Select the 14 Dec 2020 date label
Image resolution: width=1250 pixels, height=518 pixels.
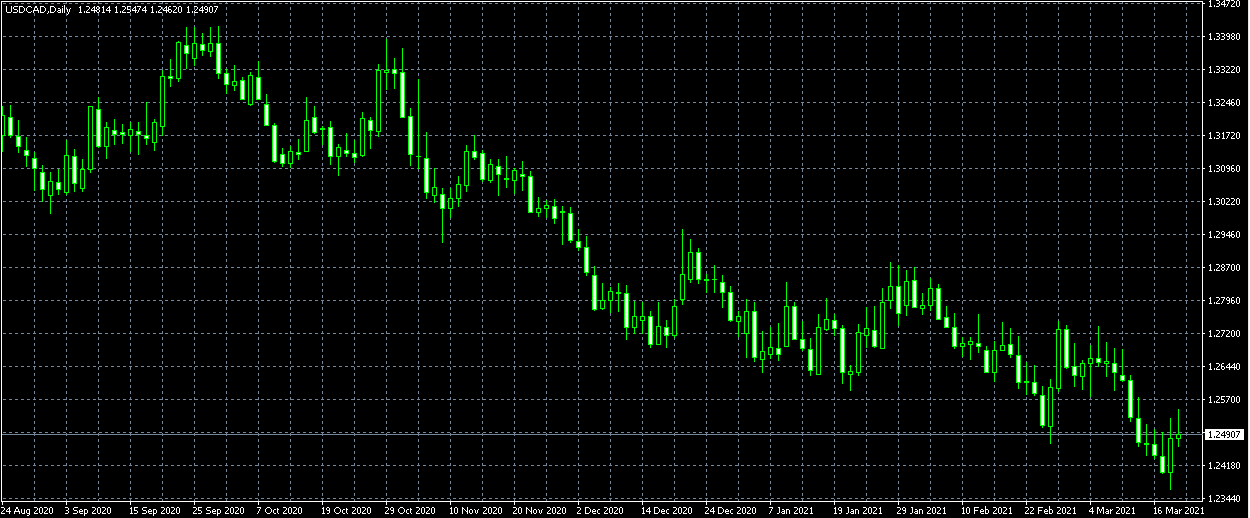click(665, 510)
